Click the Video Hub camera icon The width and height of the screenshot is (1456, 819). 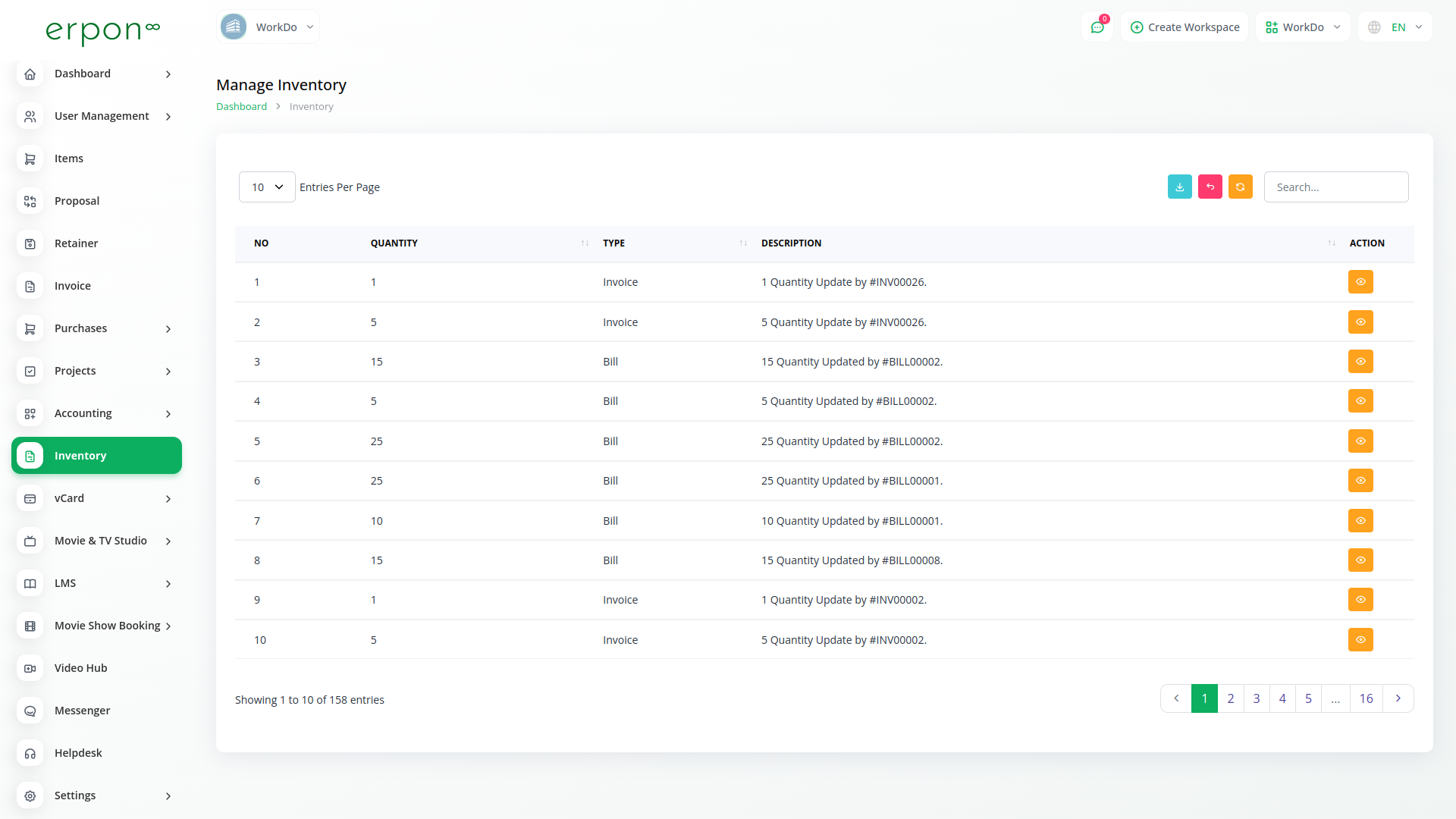click(30, 668)
